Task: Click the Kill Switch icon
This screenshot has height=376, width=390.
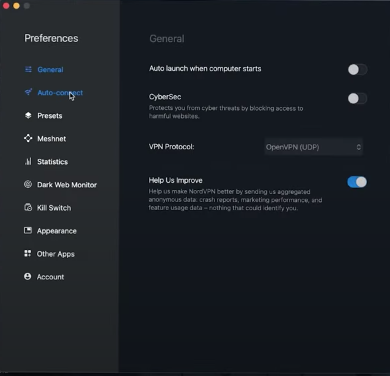Action: click(28, 207)
